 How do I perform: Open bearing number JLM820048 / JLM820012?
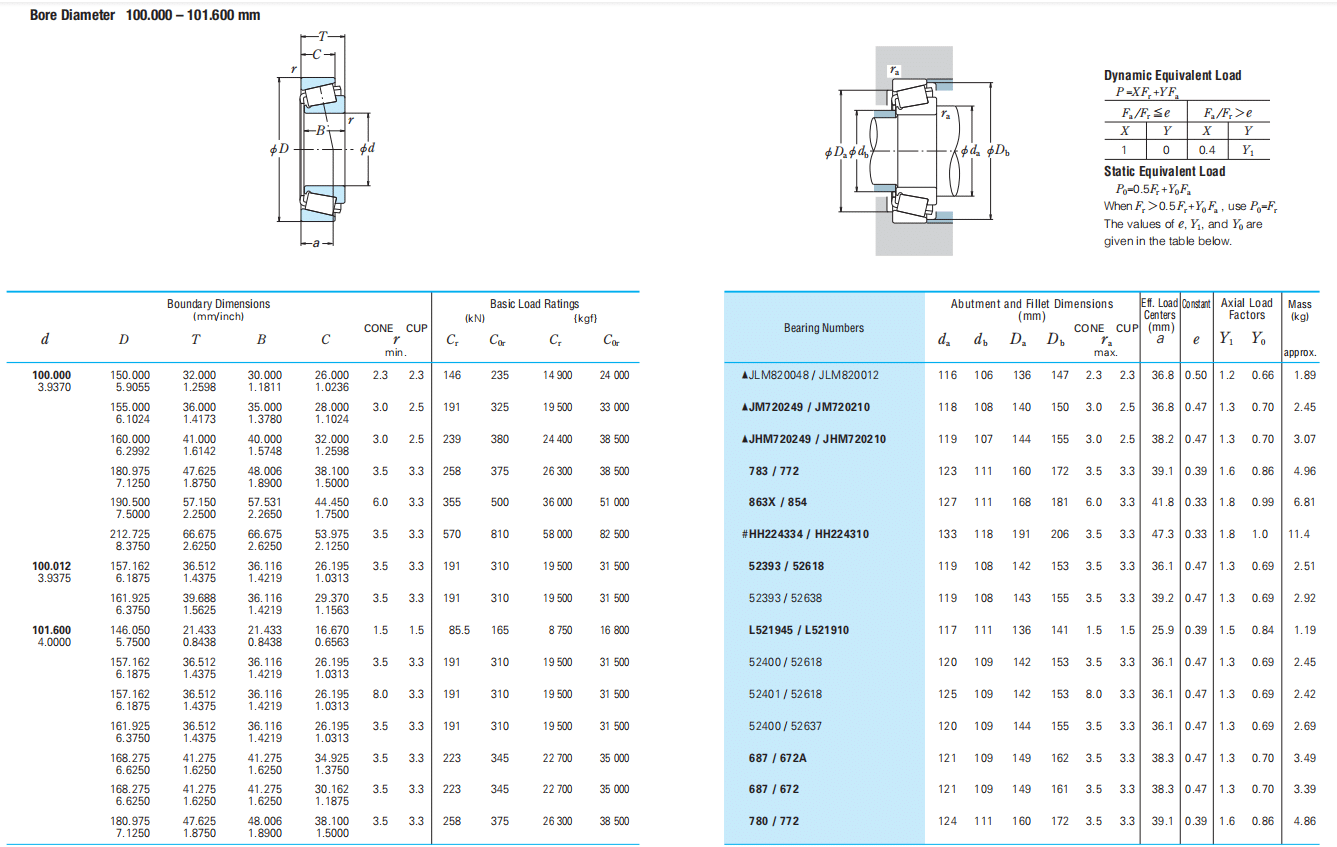(x=810, y=375)
